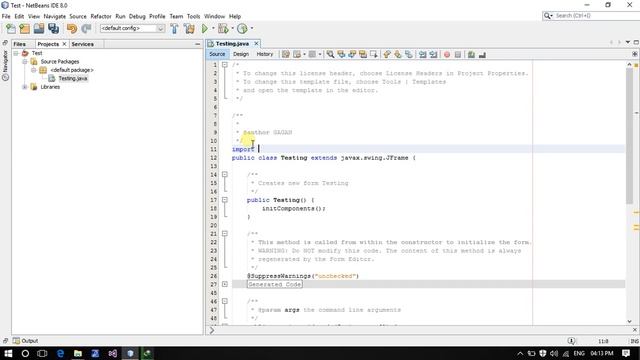Screen dimensions: 640x360
Task: Click the Shift Line Left icon
Action: coord(422,54)
